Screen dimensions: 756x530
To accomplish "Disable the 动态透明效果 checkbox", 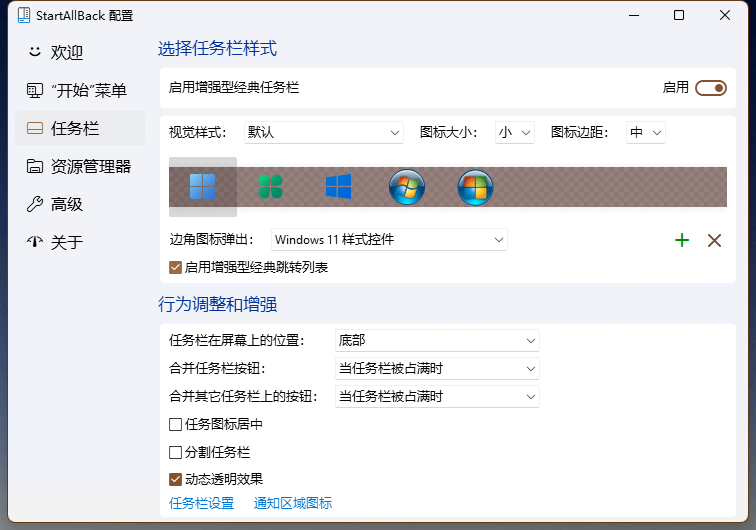I will tap(176, 479).
